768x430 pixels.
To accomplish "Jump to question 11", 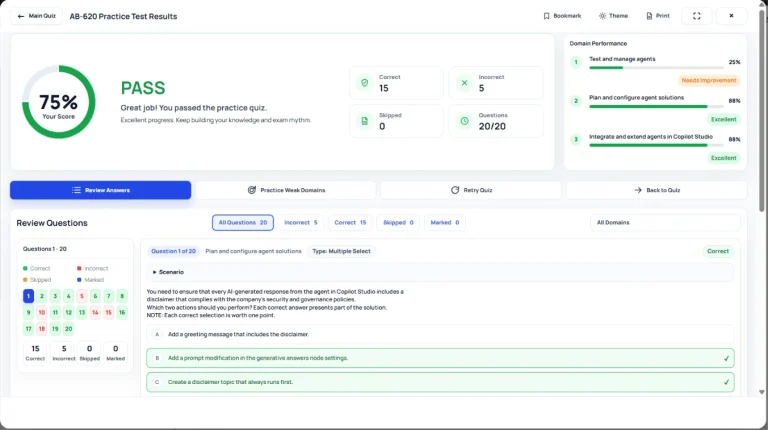I will click(55, 312).
